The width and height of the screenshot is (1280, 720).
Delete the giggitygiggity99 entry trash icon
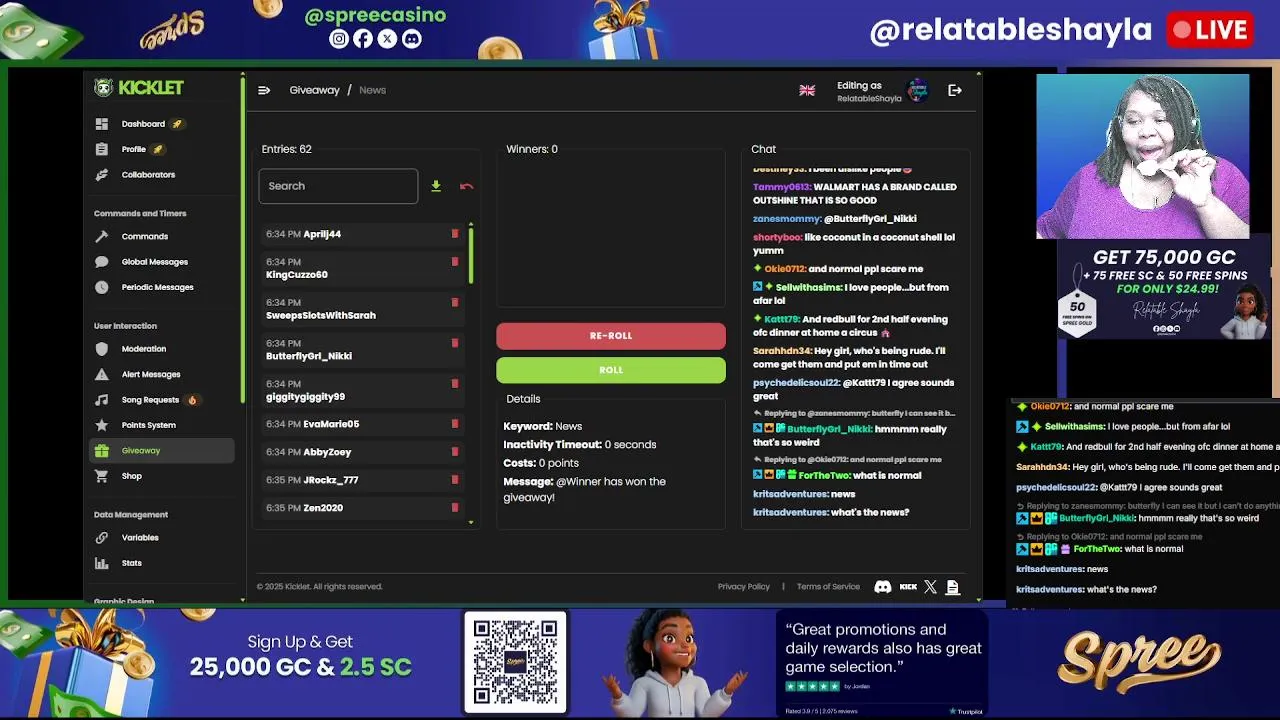pyautogui.click(x=455, y=384)
